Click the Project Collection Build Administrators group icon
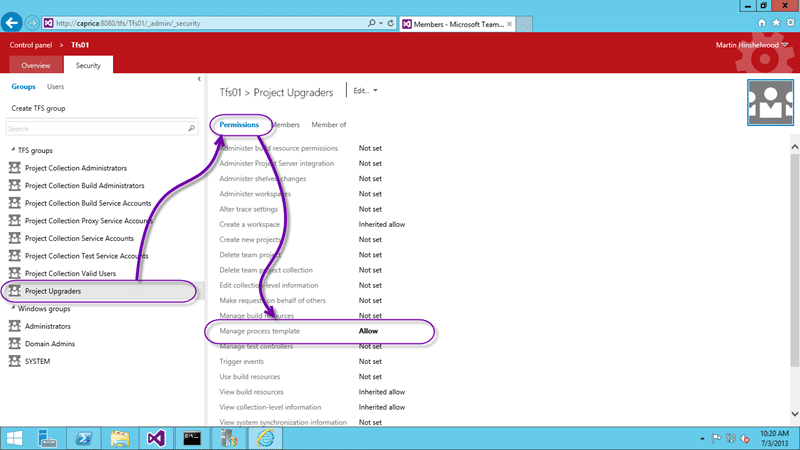Screen dimensions: 800x450 pyautogui.click(x=14, y=185)
